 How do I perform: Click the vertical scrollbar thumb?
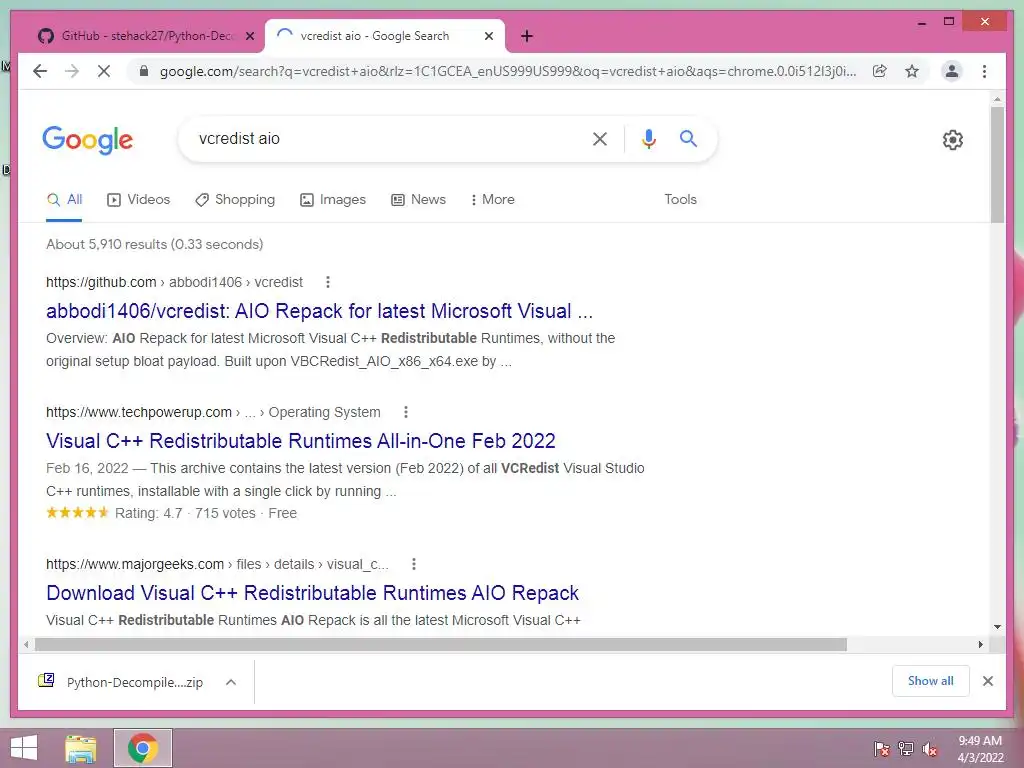(x=997, y=165)
